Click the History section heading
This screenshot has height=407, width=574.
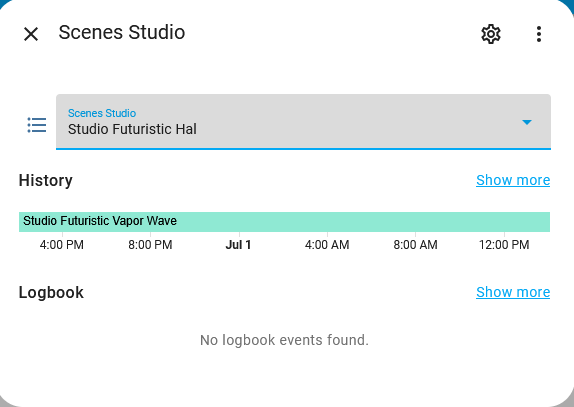(x=46, y=180)
